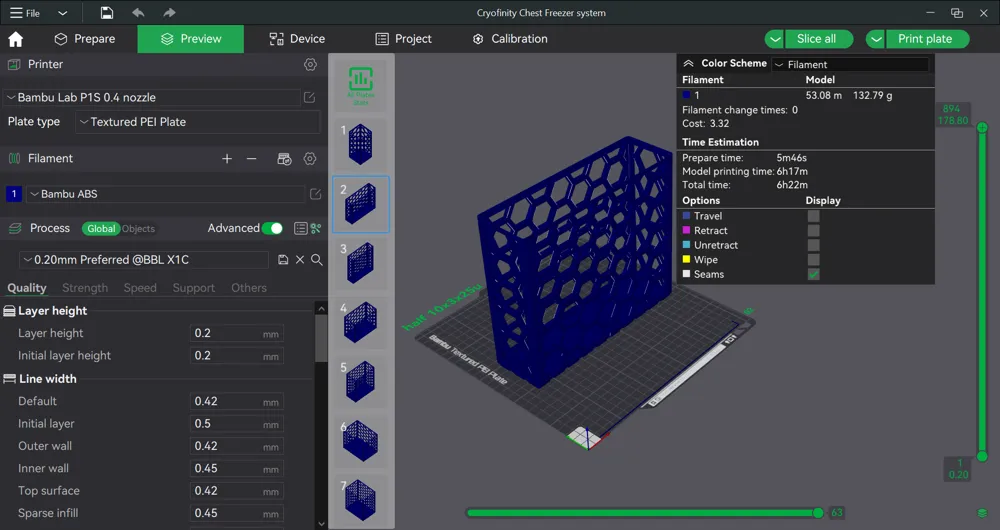The height and width of the screenshot is (530, 1000).
Task: Click the top handle of layer slider
Action: click(x=982, y=128)
